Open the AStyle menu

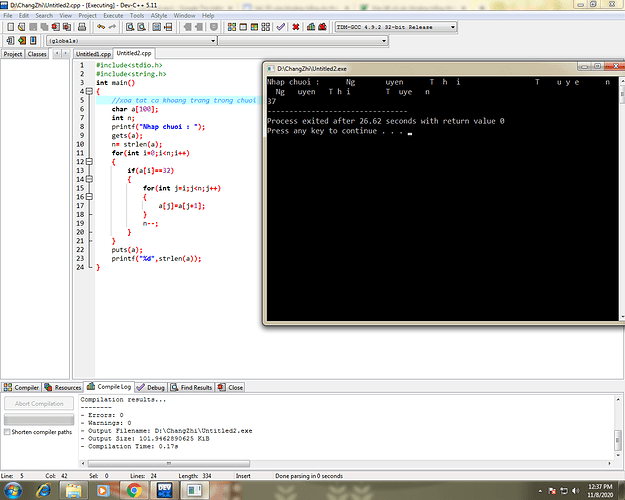click(159, 16)
